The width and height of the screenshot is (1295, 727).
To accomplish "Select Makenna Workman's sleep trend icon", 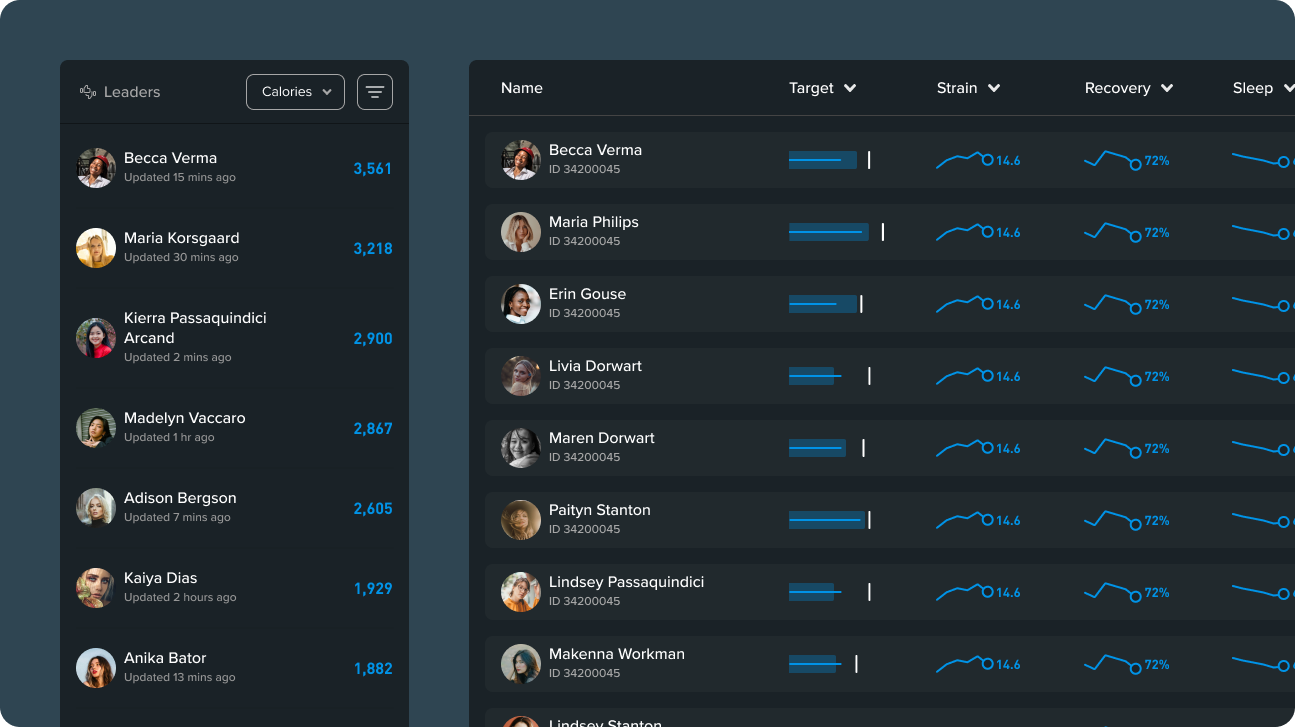I will click(1262, 663).
